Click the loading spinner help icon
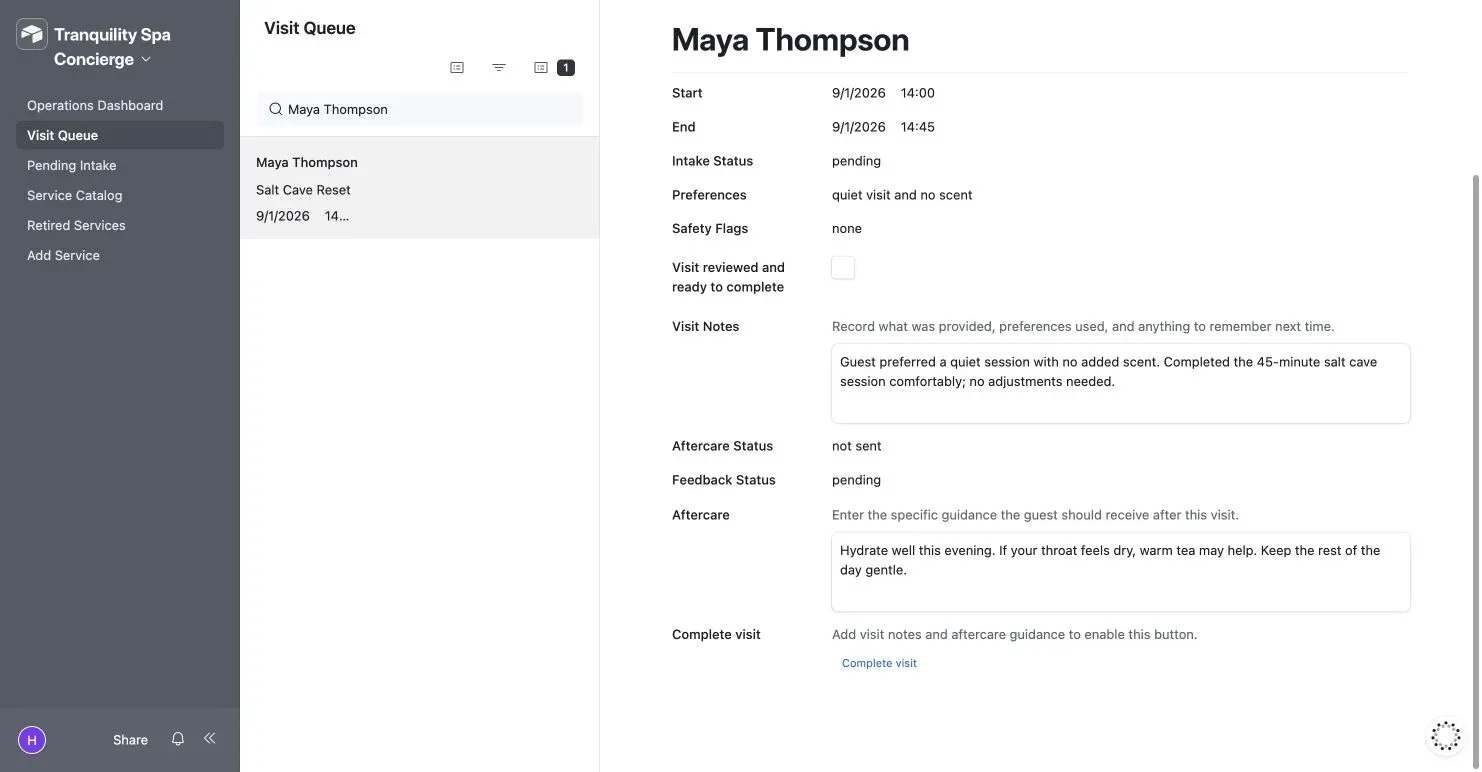This screenshot has height=772, width=1482. (1446, 736)
